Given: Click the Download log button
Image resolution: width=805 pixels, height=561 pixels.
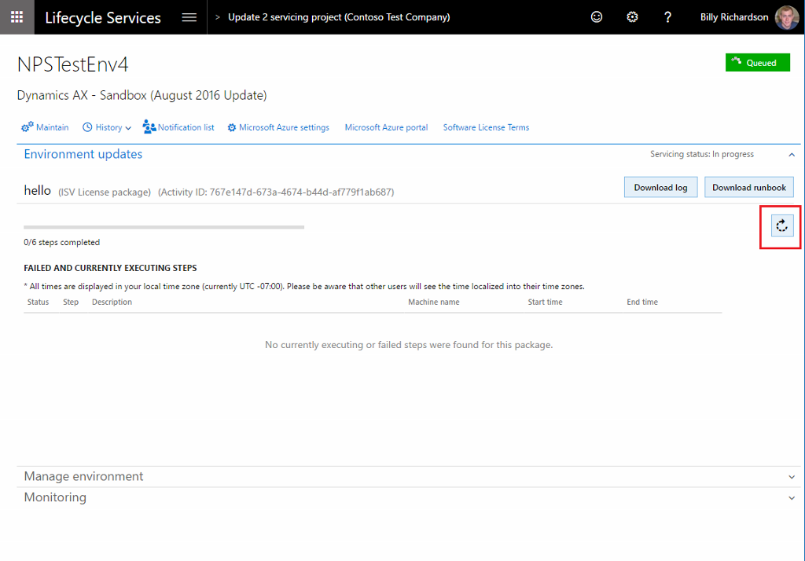Looking at the screenshot, I should [x=660, y=187].
